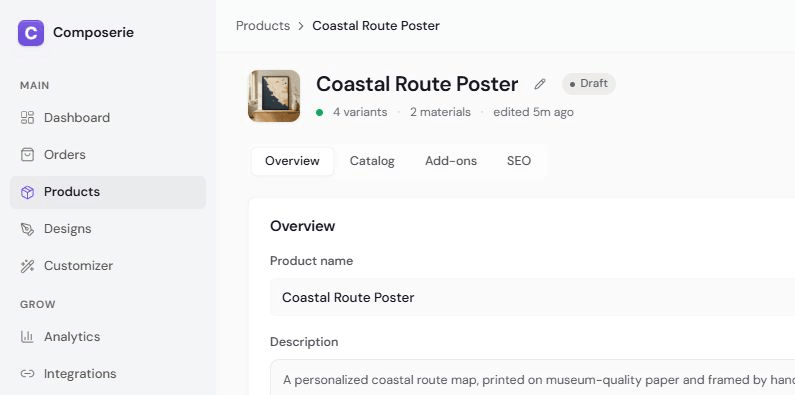Click the MAIN sidebar section label
The image size is (795, 395).
coord(34,86)
